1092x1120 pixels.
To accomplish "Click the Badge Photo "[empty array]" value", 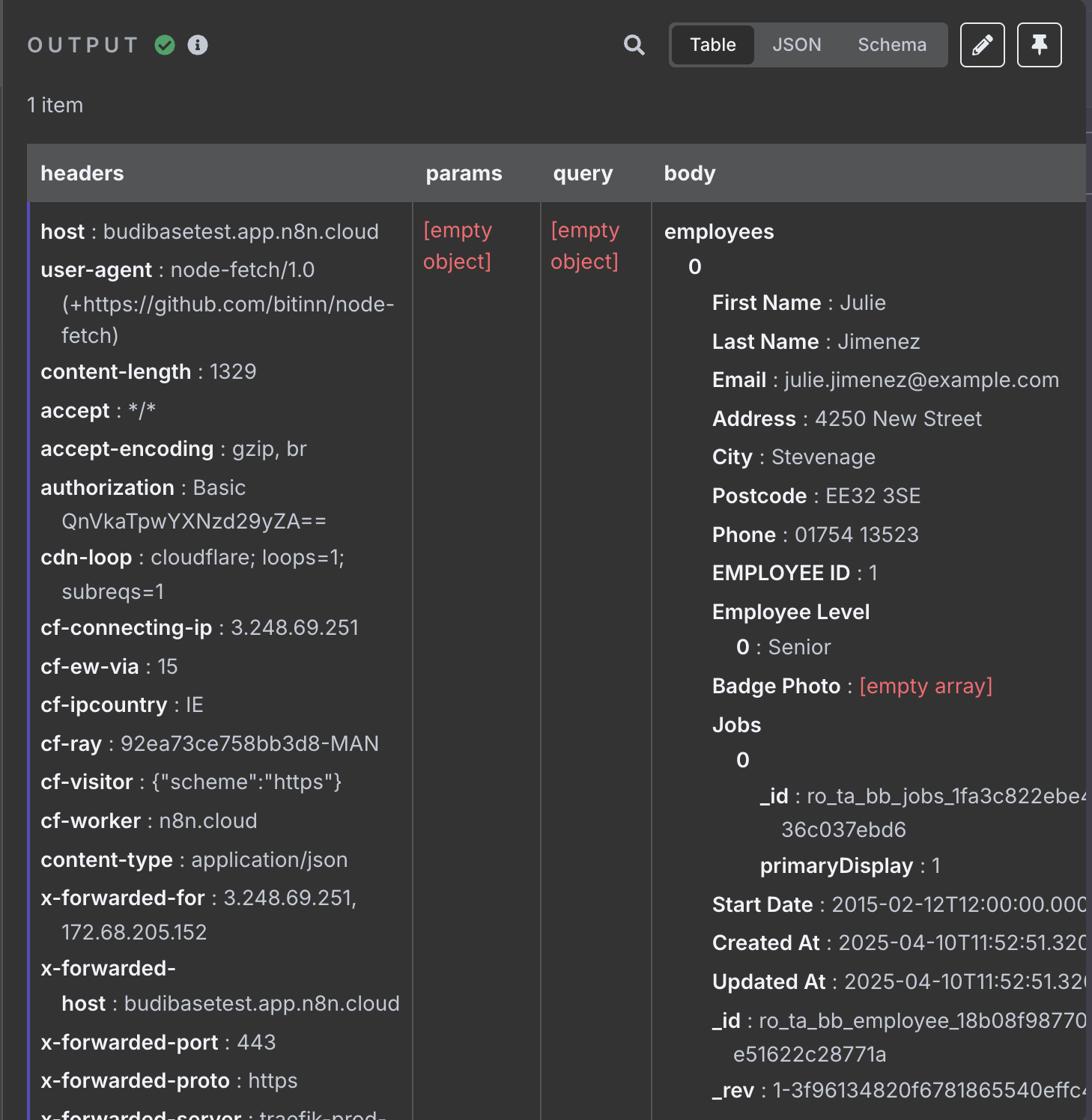I will pyautogui.click(x=925, y=687).
